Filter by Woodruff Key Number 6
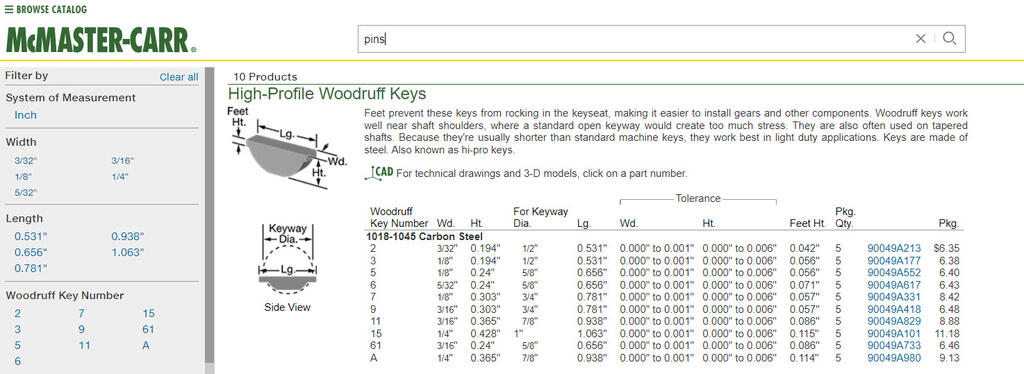 pos(18,362)
